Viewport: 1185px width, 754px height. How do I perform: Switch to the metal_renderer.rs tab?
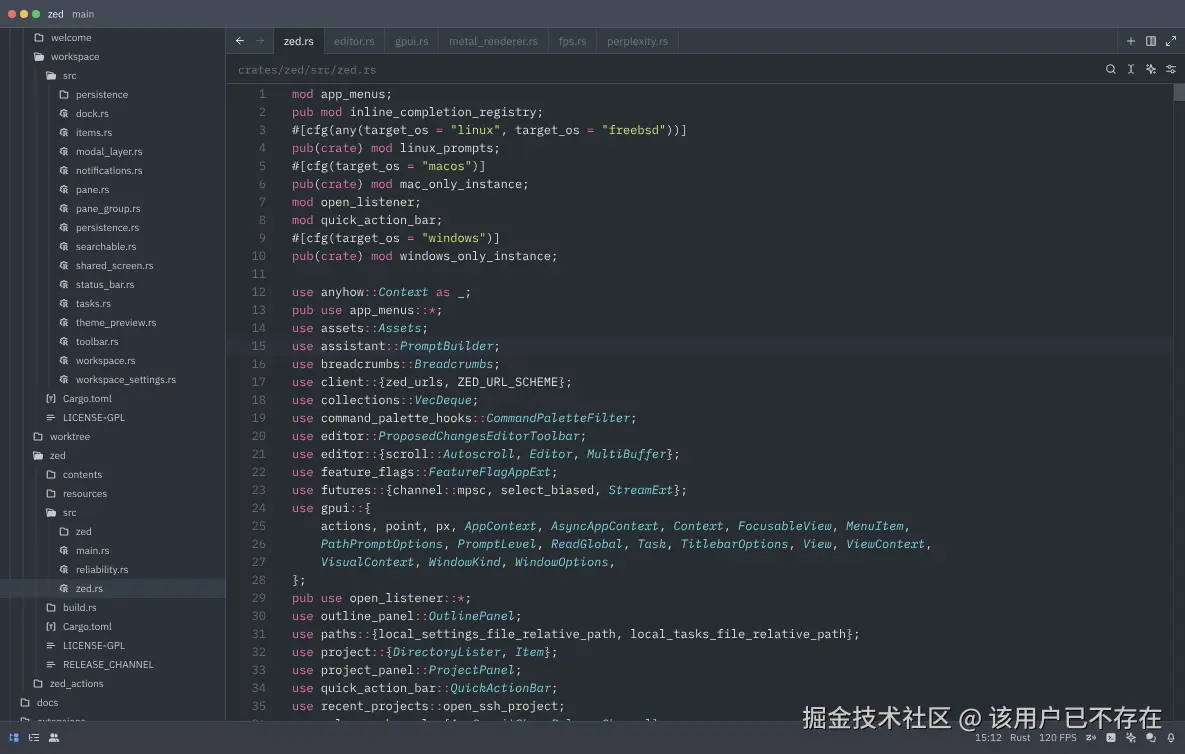coord(493,41)
